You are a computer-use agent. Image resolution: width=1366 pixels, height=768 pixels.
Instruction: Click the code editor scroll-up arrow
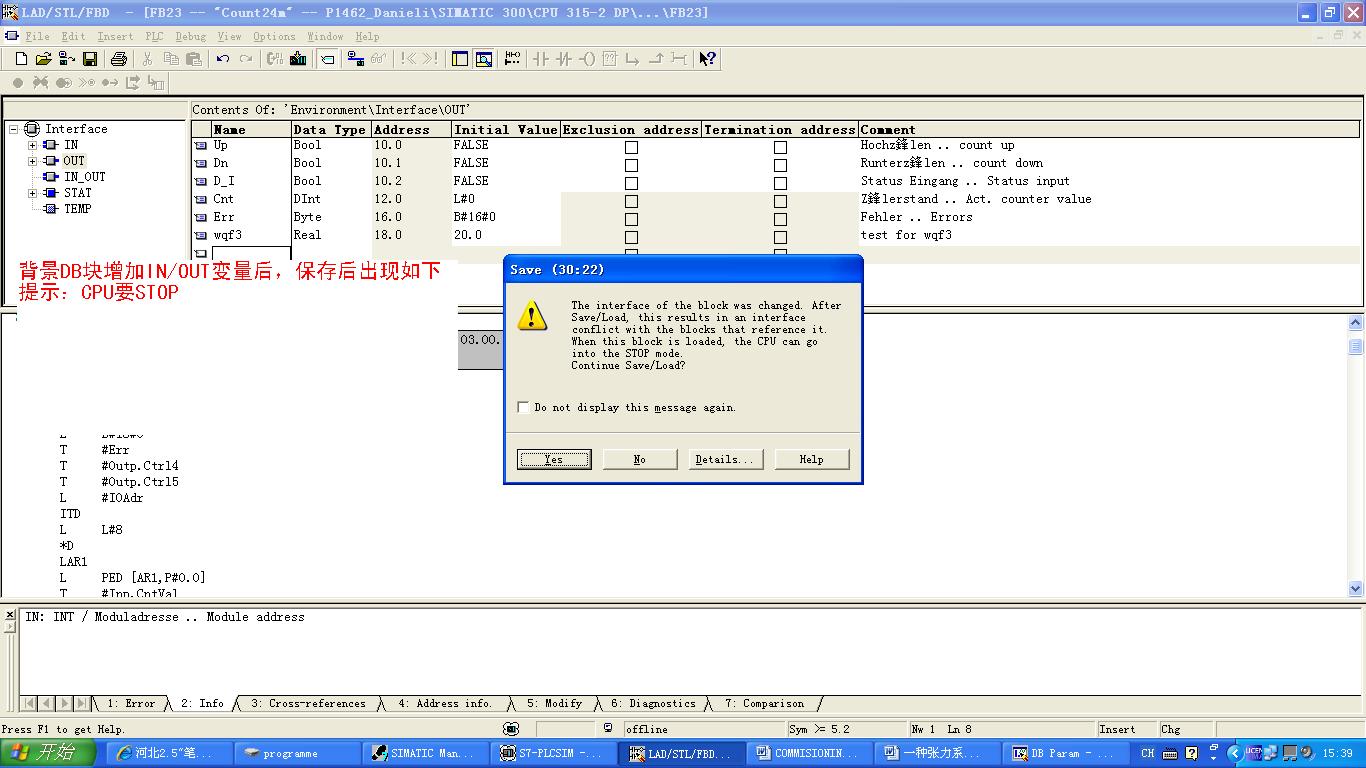1356,323
